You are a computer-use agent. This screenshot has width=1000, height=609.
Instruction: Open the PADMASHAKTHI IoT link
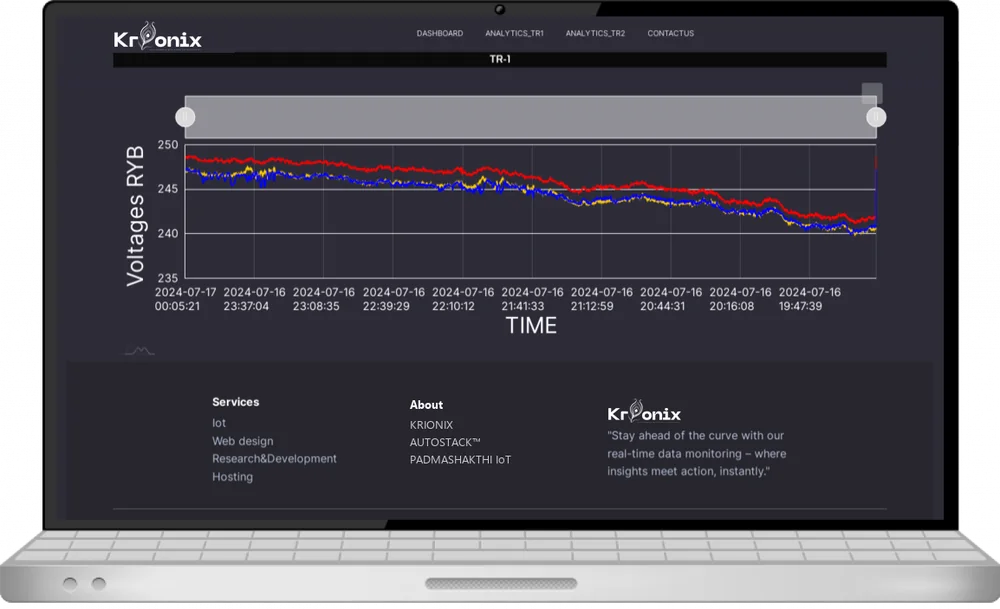pos(460,459)
